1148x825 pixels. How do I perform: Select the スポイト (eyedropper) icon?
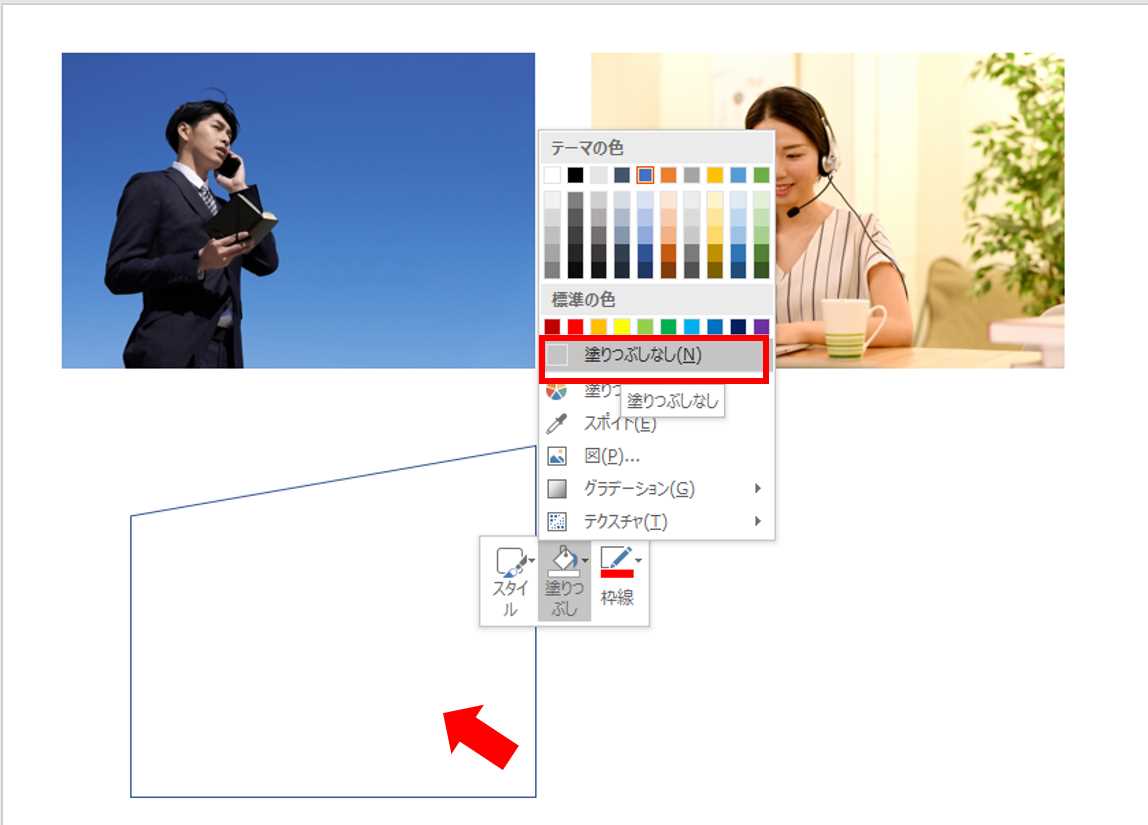coord(556,424)
